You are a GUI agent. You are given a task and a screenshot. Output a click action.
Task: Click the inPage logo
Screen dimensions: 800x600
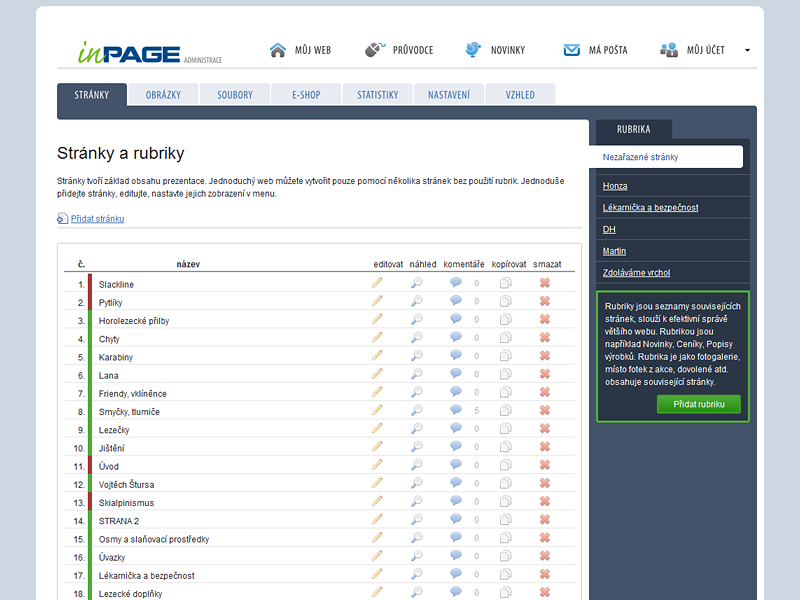click(x=130, y=53)
